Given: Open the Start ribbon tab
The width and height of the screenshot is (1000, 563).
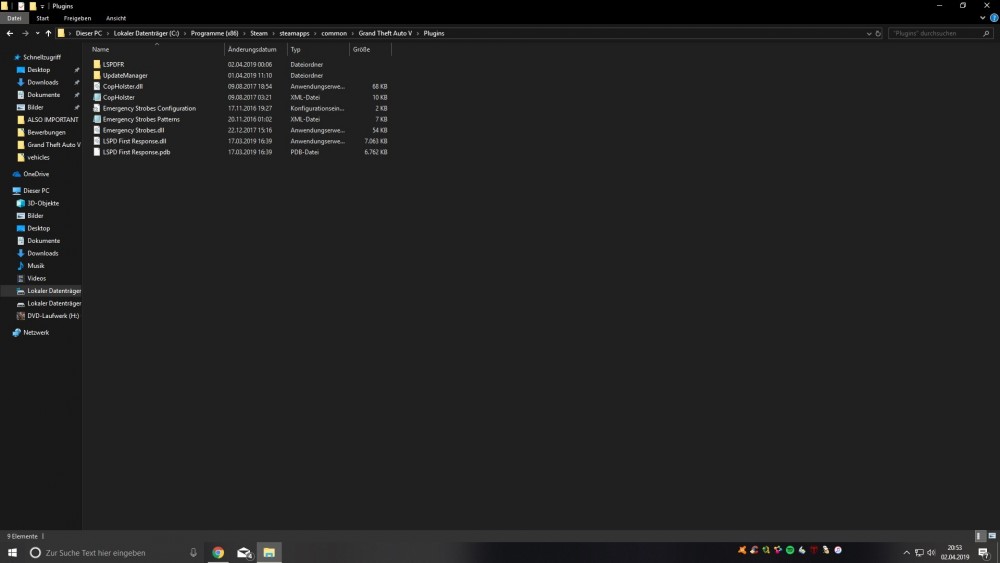Looking at the screenshot, I should [x=43, y=18].
